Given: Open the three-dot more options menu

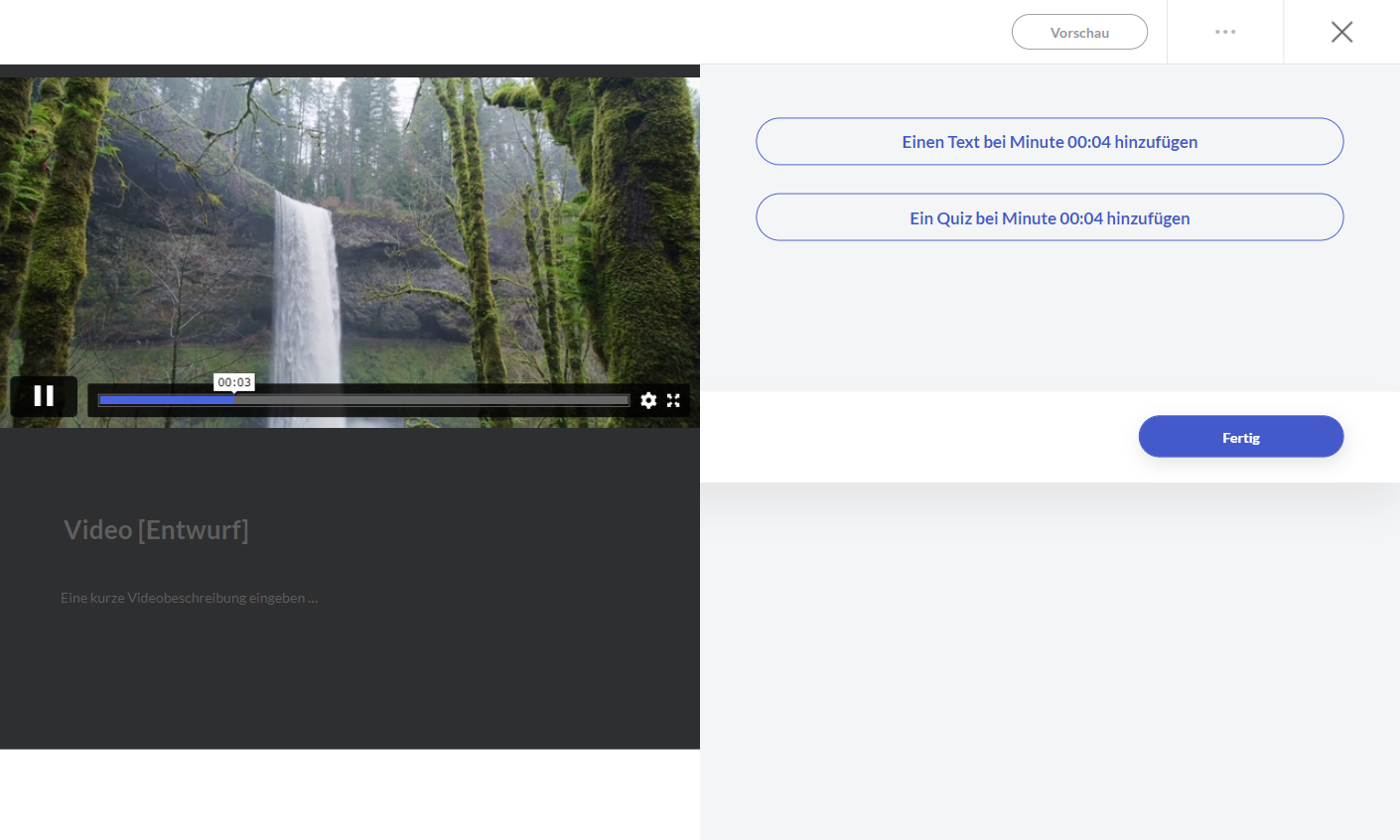Looking at the screenshot, I should pyautogui.click(x=1225, y=32).
